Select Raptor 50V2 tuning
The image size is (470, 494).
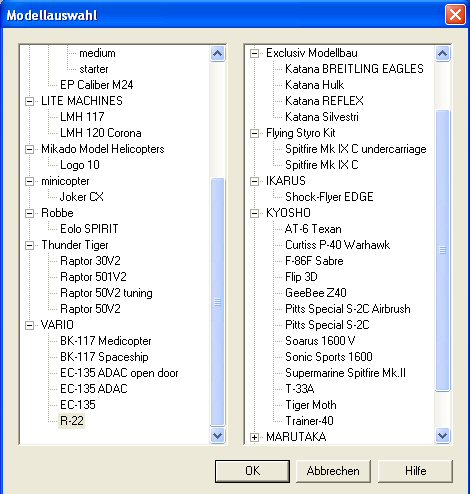[106, 293]
